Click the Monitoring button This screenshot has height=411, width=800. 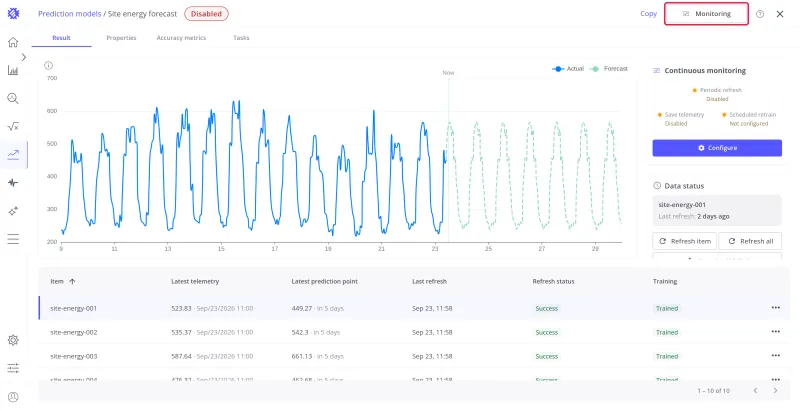707,14
